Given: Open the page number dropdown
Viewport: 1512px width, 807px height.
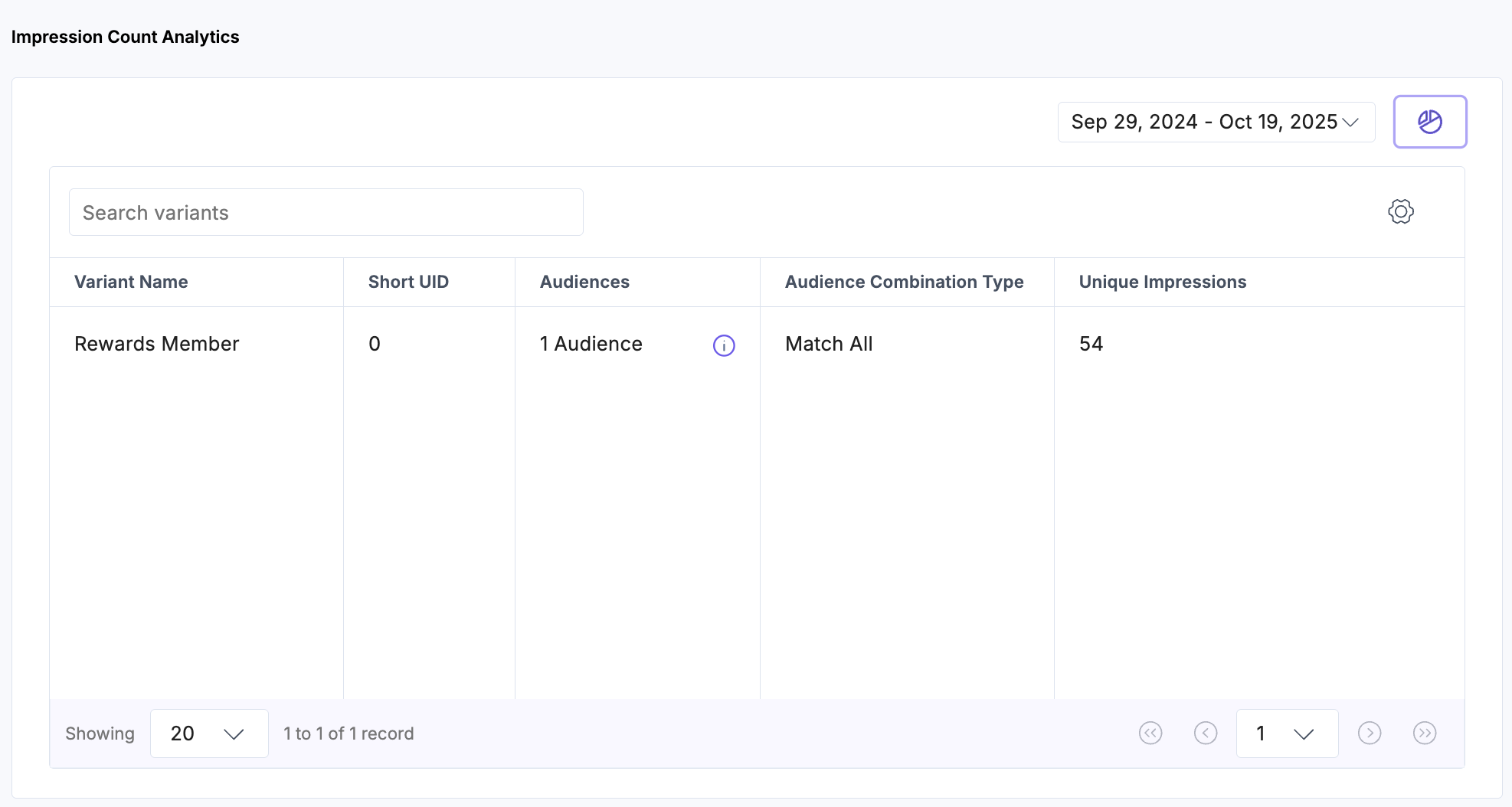Looking at the screenshot, I should pos(1287,733).
